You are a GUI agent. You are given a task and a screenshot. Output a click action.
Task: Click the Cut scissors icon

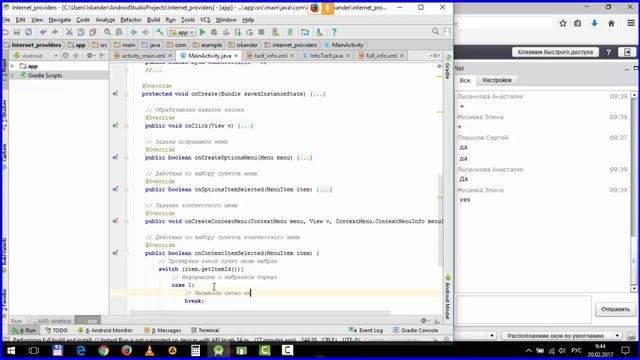69,32
